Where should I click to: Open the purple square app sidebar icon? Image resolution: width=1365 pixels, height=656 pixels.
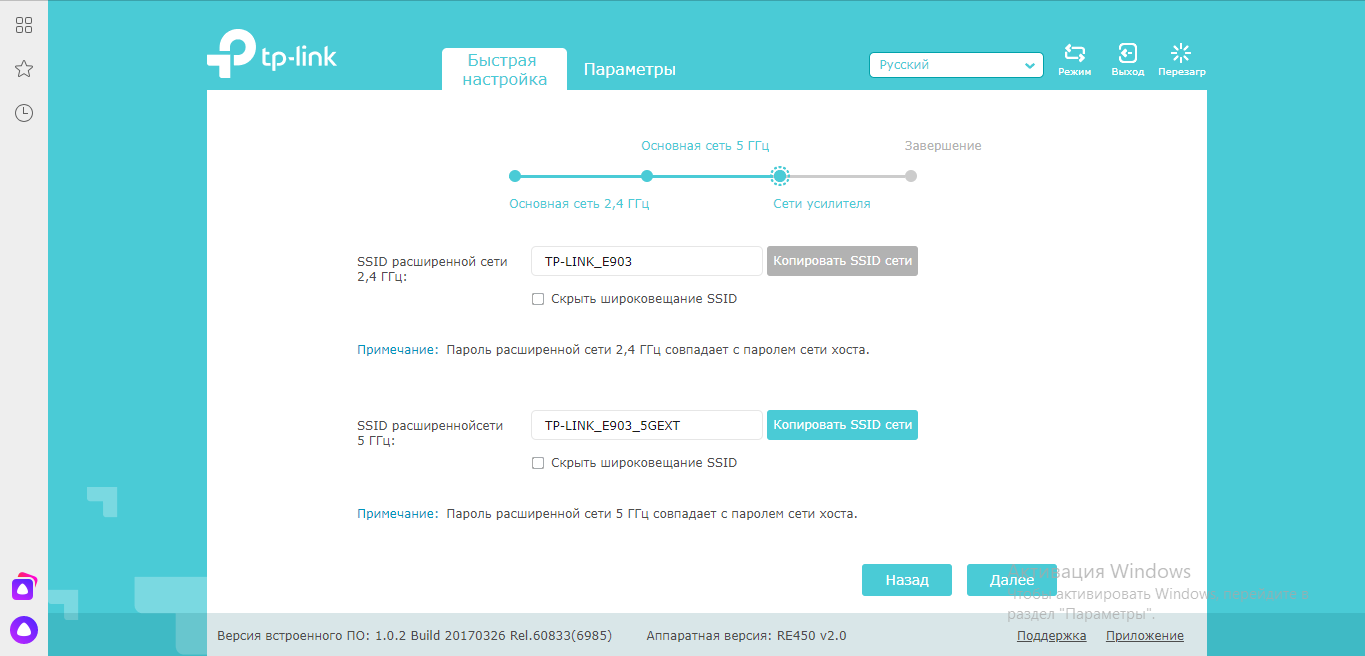[24, 587]
